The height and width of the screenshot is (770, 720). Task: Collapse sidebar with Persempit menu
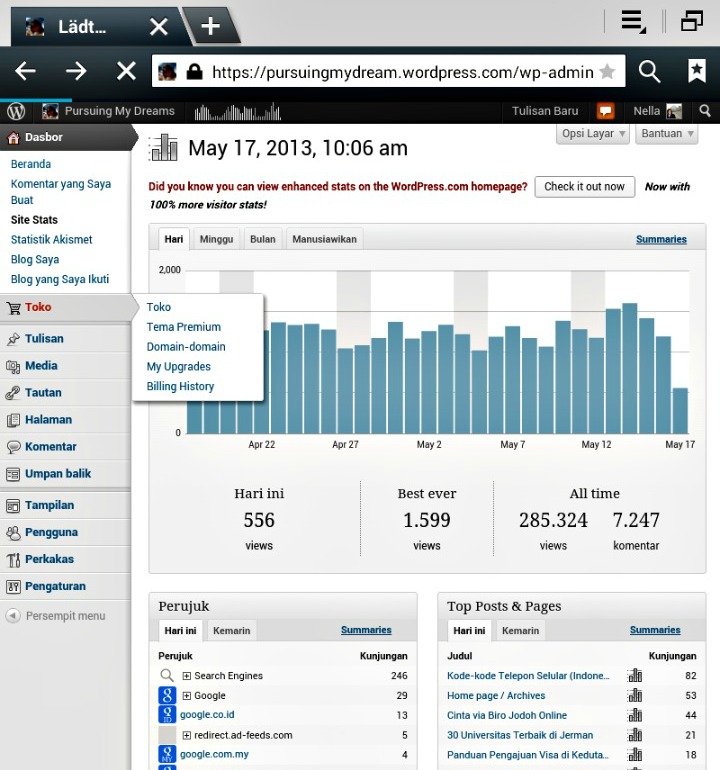[55, 616]
